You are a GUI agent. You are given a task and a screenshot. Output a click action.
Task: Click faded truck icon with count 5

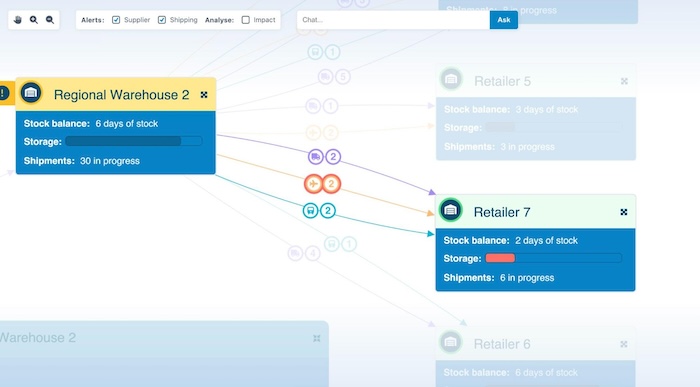pos(325,77)
